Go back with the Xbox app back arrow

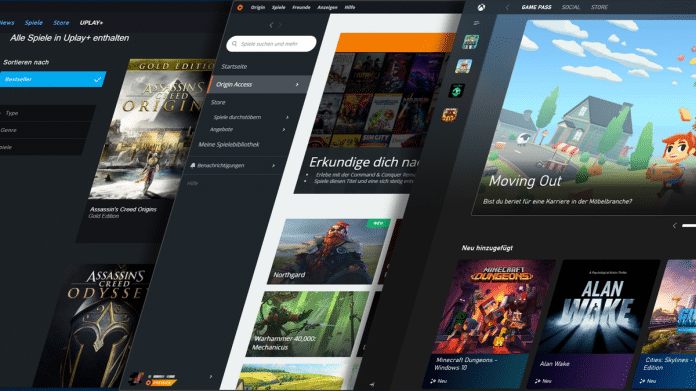coord(507,7)
